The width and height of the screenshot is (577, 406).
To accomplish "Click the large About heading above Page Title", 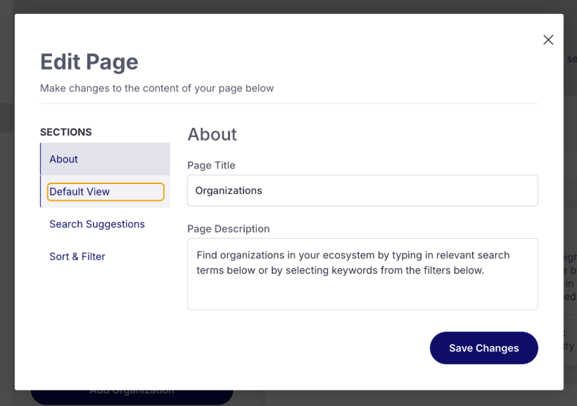I will tap(212, 134).
